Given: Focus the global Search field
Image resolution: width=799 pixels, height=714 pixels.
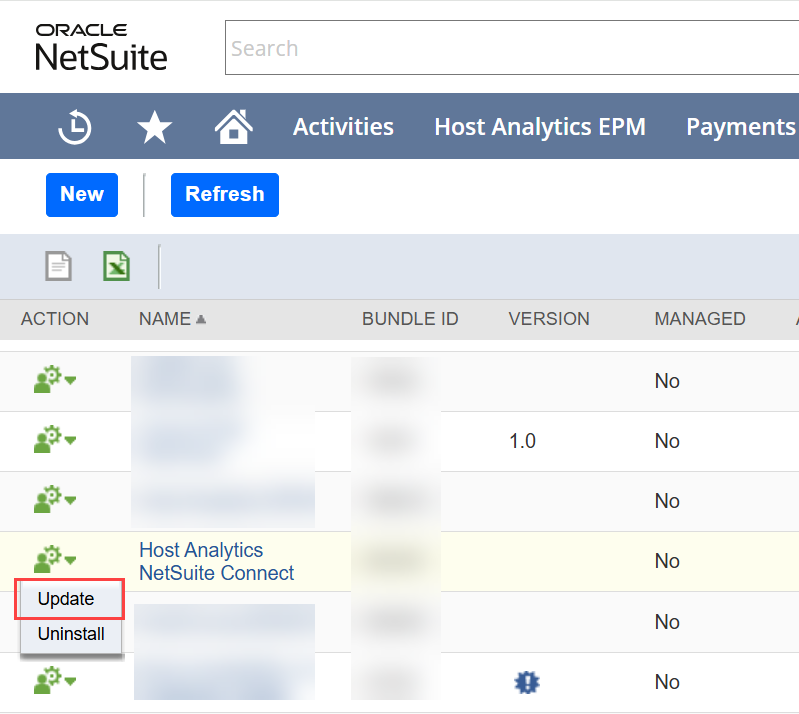Looking at the screenshot, I should tap(512, 48).
